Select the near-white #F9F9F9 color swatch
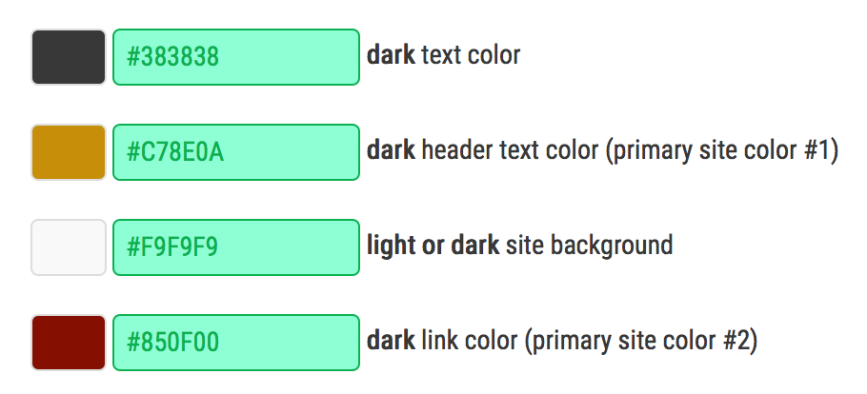The height and width of the screenshot is (394, 867). pyautogui.click(x=68, y=248)
